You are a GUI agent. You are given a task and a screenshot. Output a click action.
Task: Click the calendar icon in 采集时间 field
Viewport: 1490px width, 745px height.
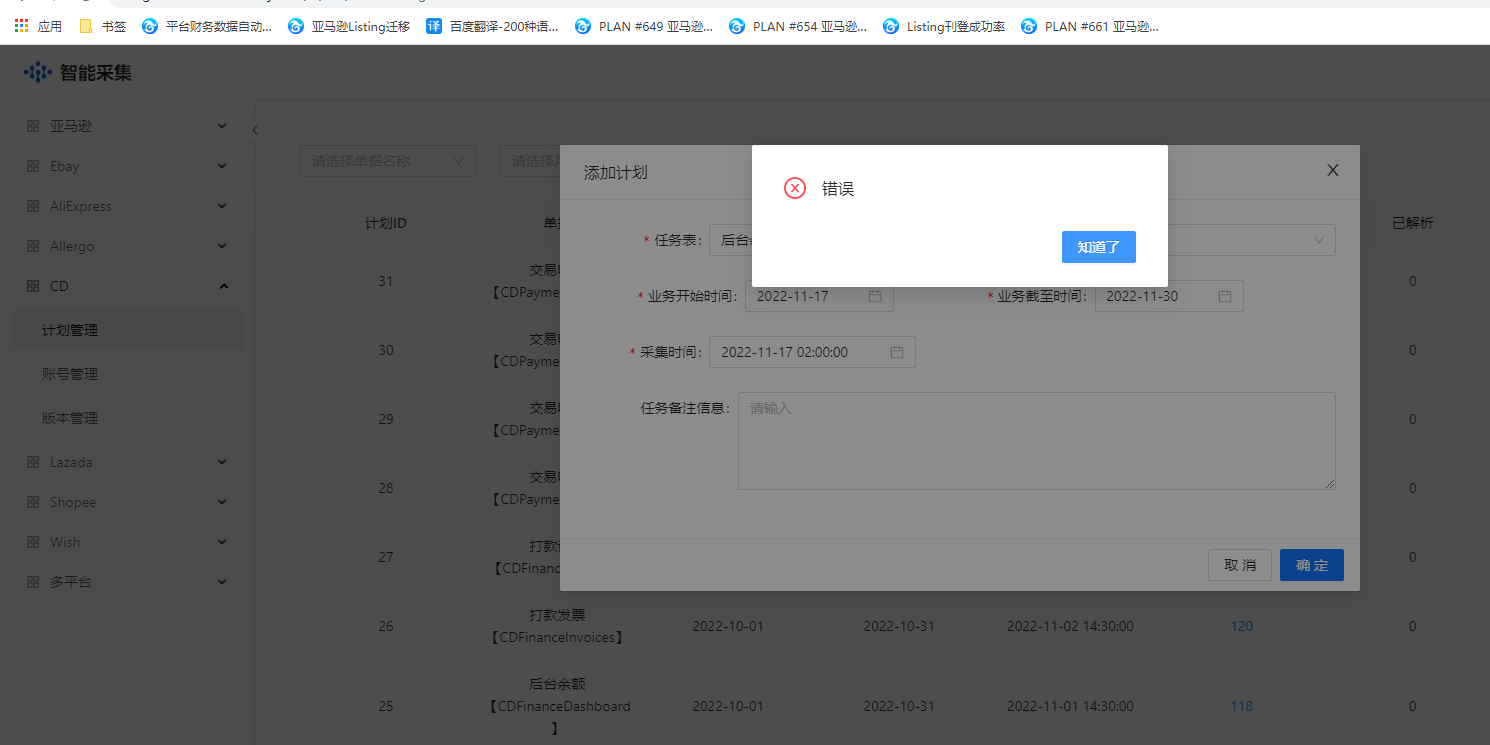pyautogui.click(x=897, y=352)
